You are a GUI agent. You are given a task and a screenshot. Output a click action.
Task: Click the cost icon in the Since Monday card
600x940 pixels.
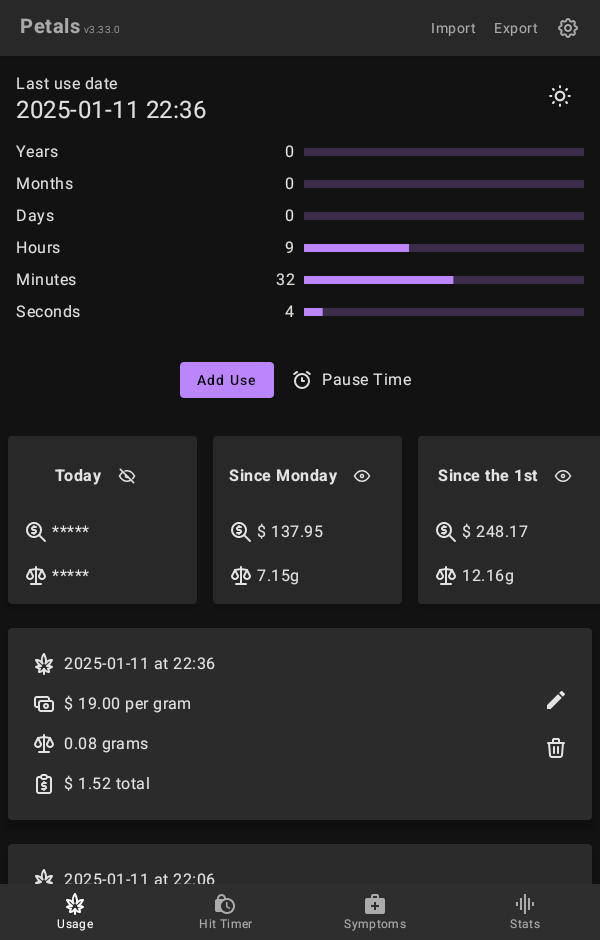[x=241, y=532]
